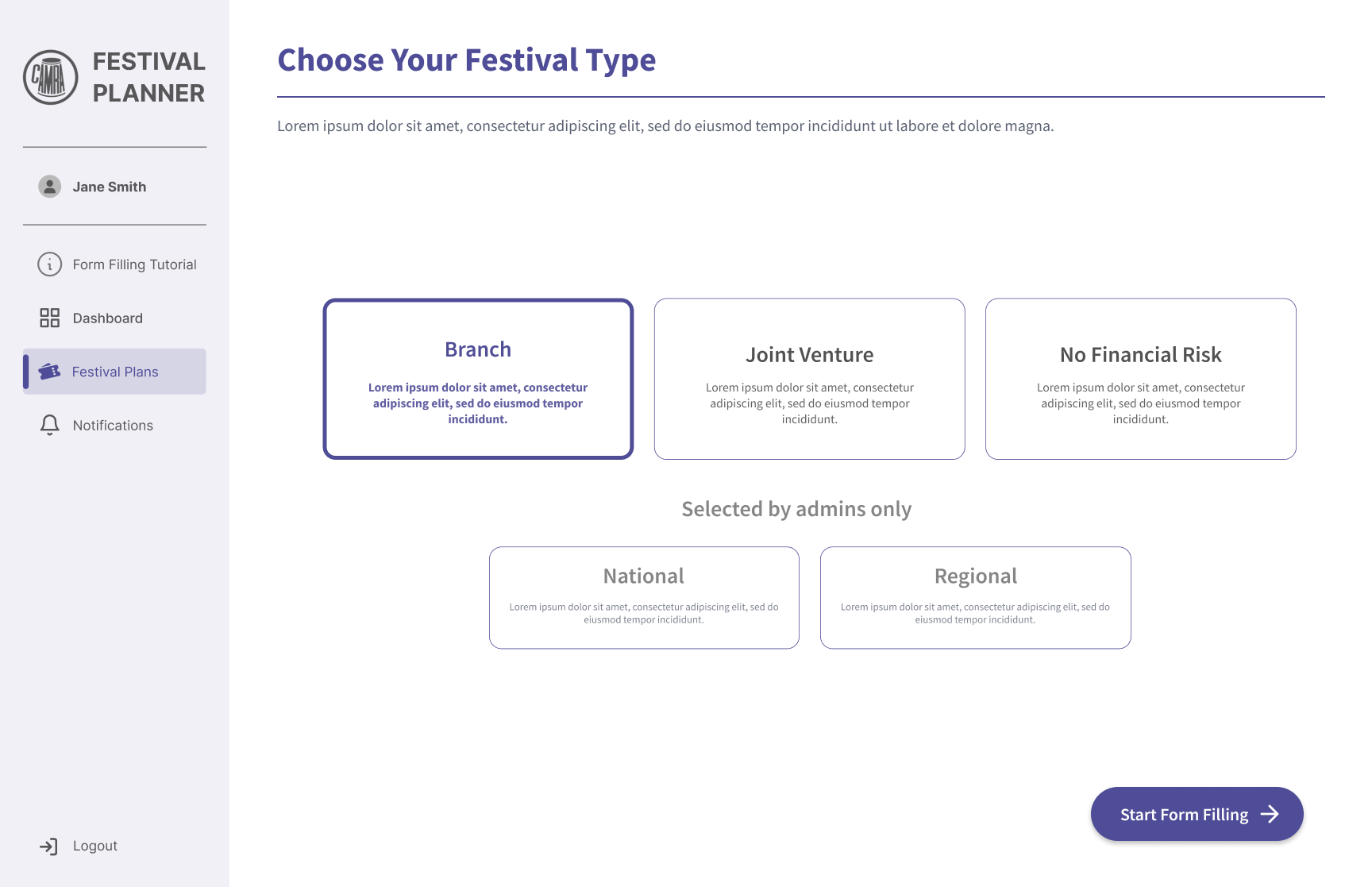Log out using the Logout link
The image size is (1372, 887).
[x=95, y=847]
